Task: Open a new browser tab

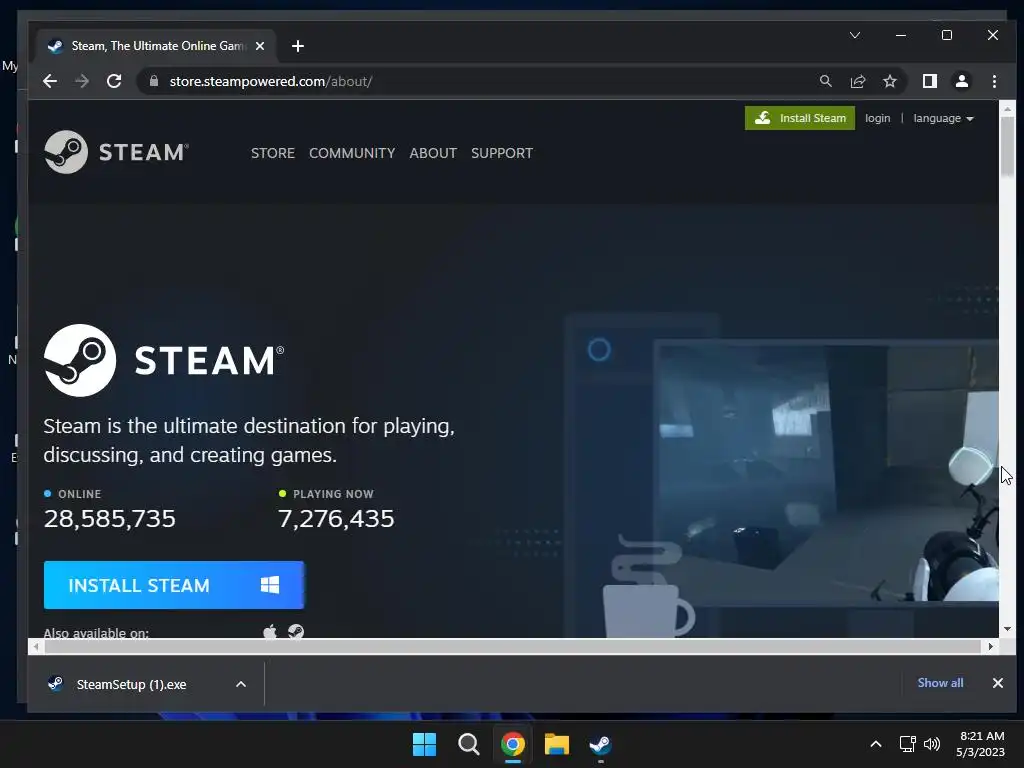Action: click(298, 46)
